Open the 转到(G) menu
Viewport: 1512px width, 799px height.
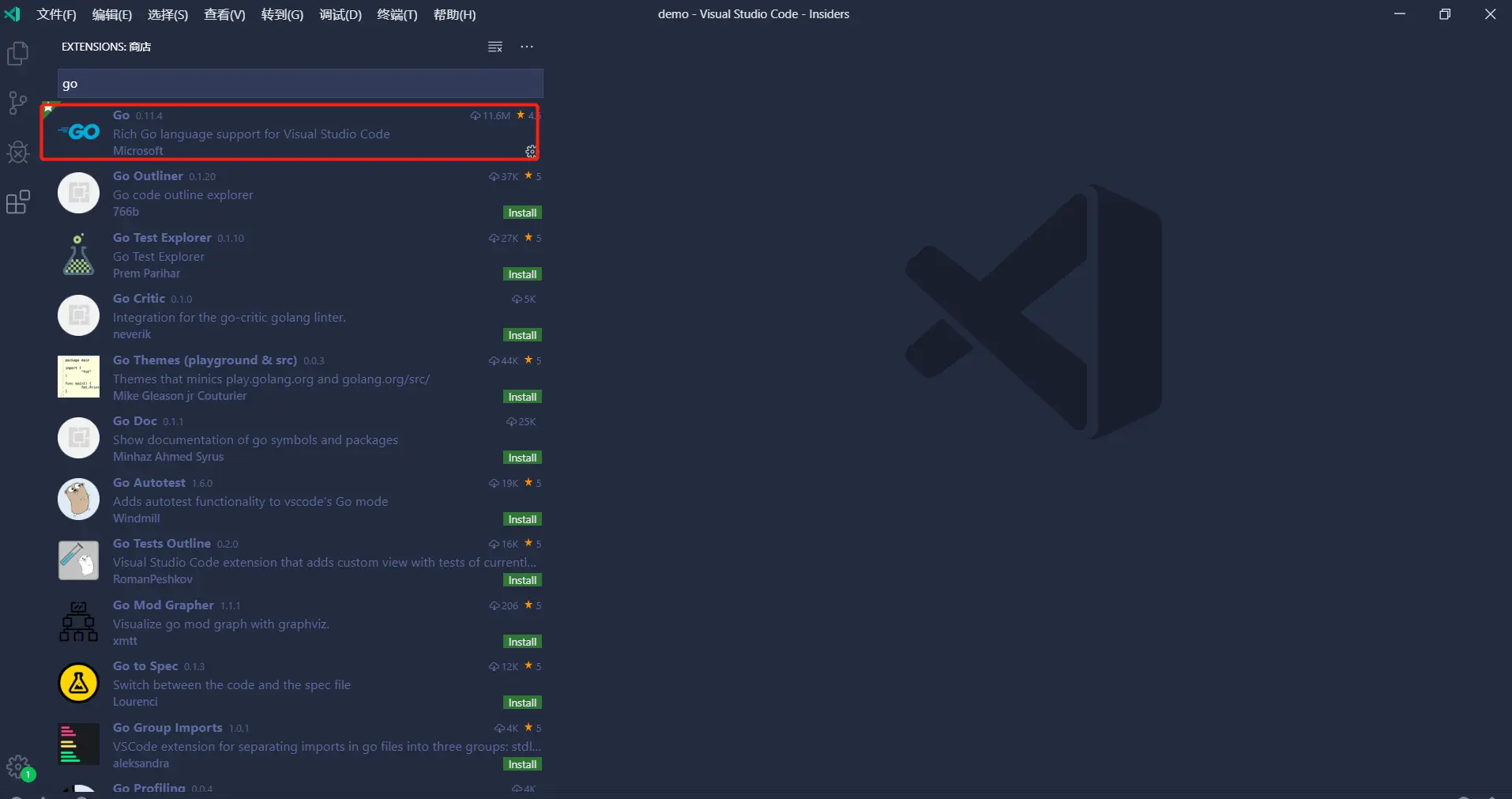(282, 15)
